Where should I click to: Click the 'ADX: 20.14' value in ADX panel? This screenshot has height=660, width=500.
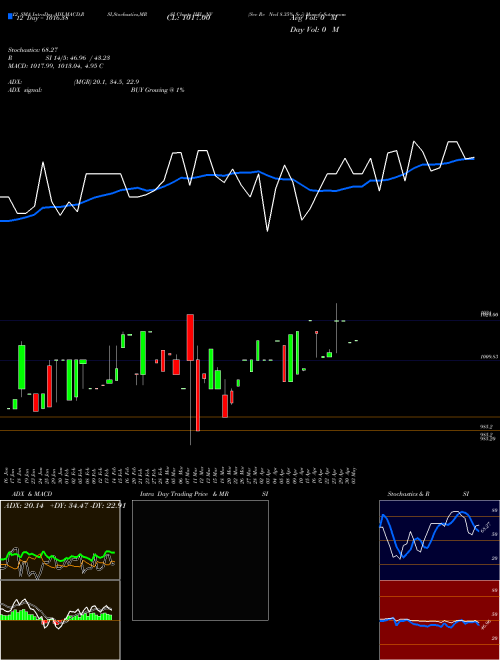(24, 506)
